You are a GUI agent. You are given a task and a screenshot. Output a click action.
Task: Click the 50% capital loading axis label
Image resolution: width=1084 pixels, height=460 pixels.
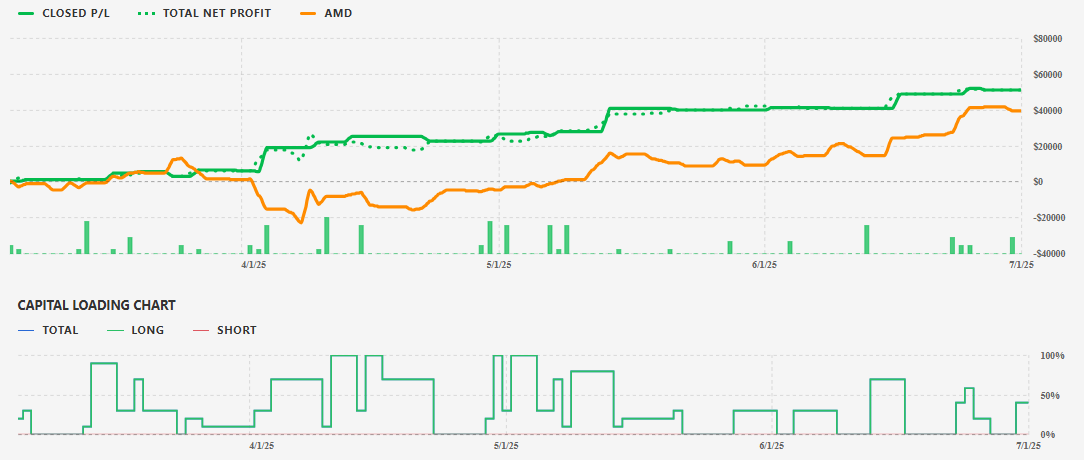pos(1049,396)
